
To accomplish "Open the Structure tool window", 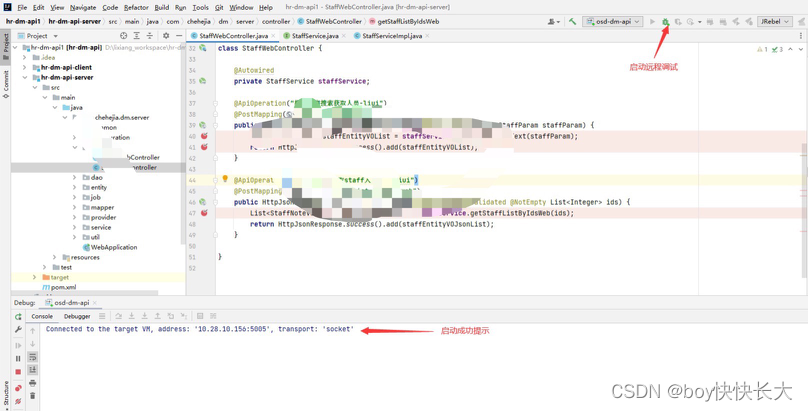I will point(6,396).
